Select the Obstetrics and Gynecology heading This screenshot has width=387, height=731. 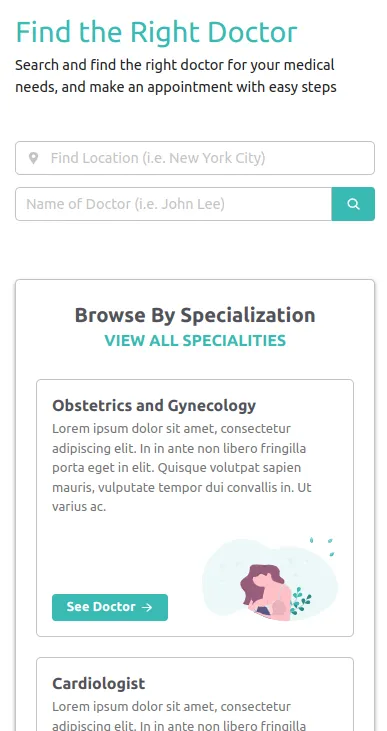[154, 405]
